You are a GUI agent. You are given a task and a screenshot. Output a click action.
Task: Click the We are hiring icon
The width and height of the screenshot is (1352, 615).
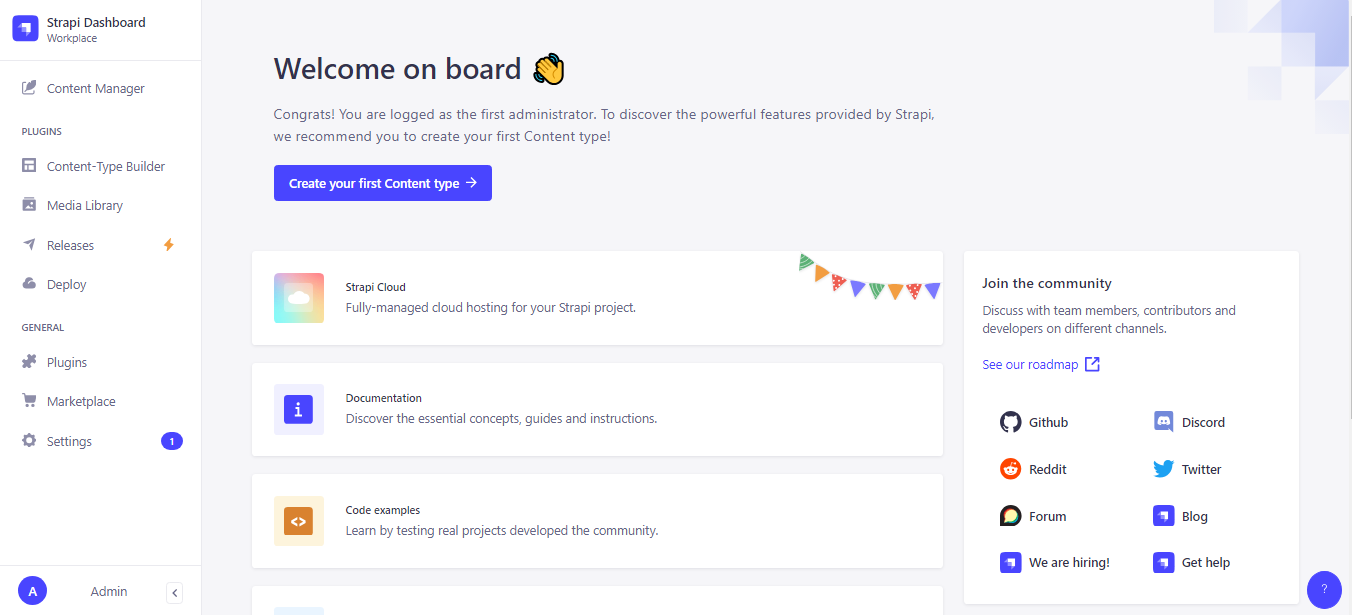tap(1010, 562)
